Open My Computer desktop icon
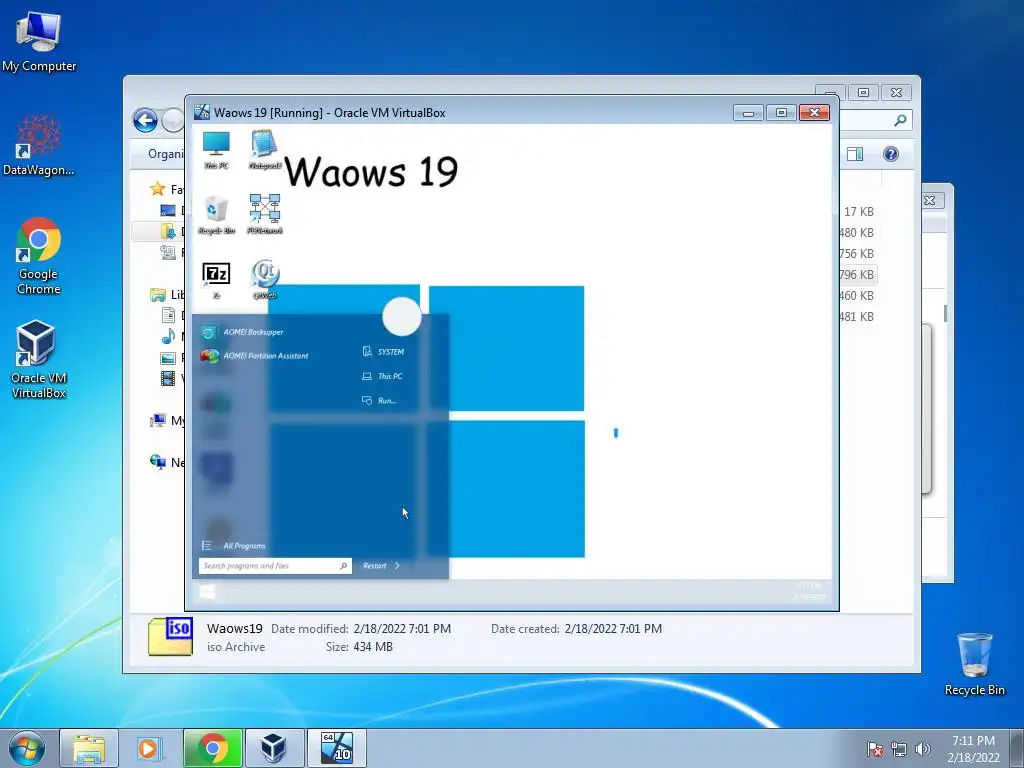Image resolution: width=1024 pixels, height=768 pixels. coord(39,41)
